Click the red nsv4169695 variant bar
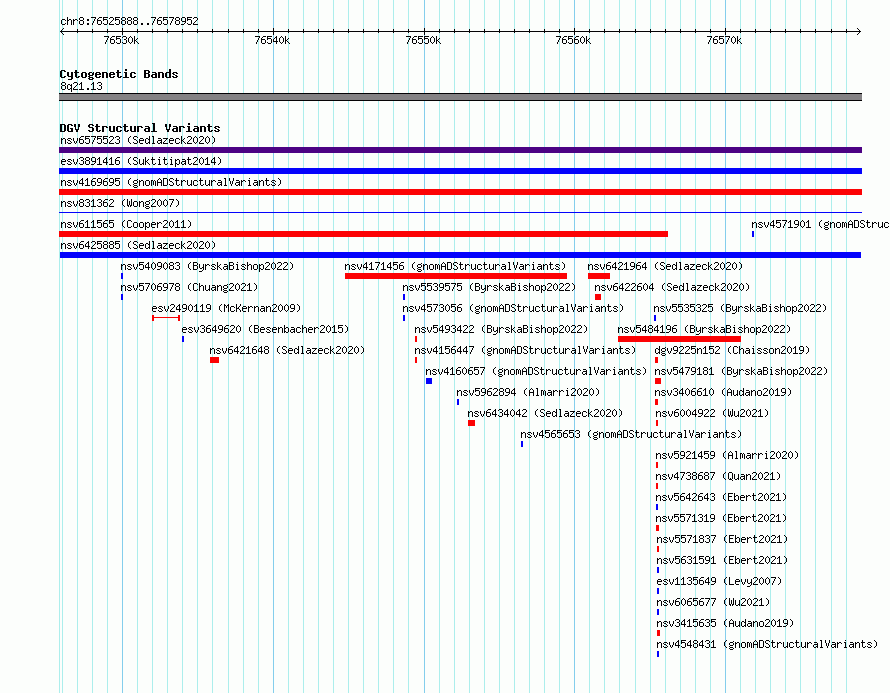The width and height of the screenshot is (890, 693). click(x=460, y=192)
